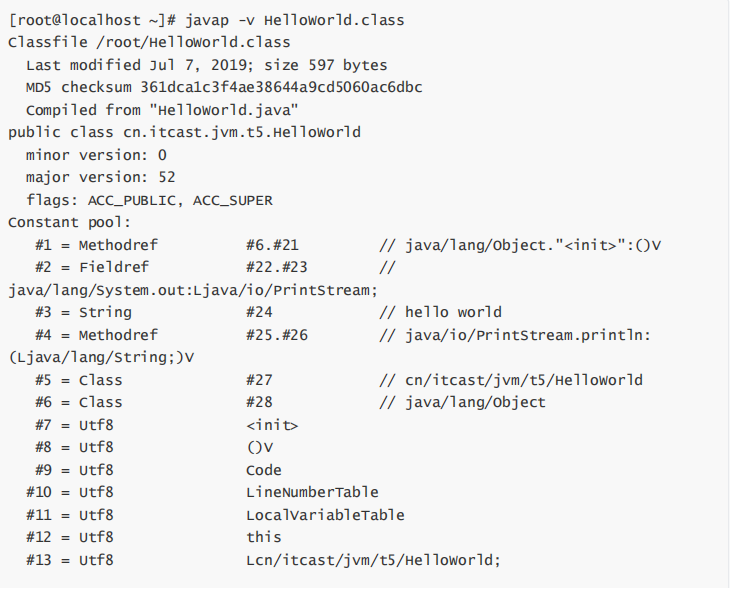Click the #1 = Methodref entry

(96, 245)
